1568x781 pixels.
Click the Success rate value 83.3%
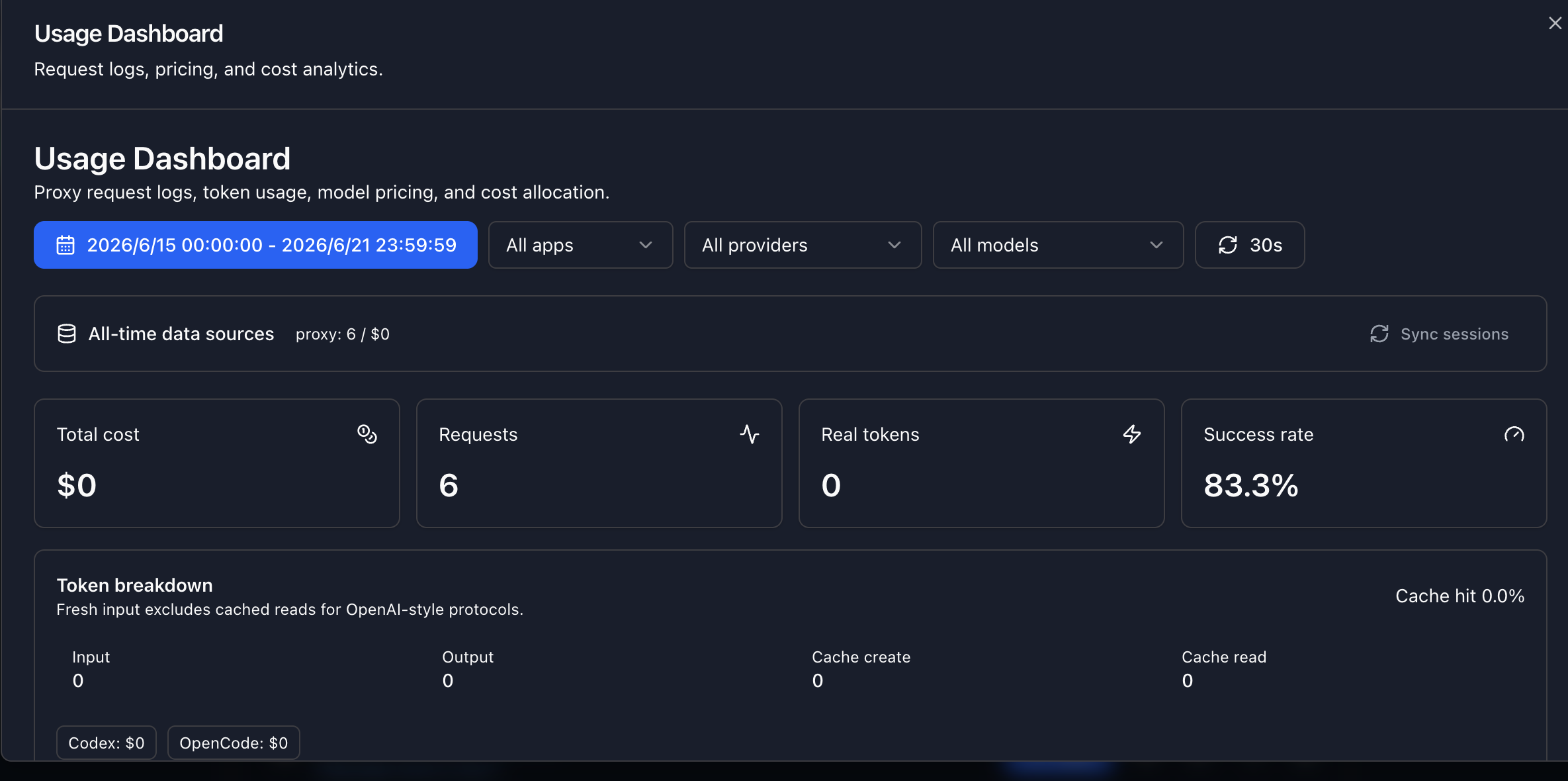pyautogui.click(x=1251, y=485)
